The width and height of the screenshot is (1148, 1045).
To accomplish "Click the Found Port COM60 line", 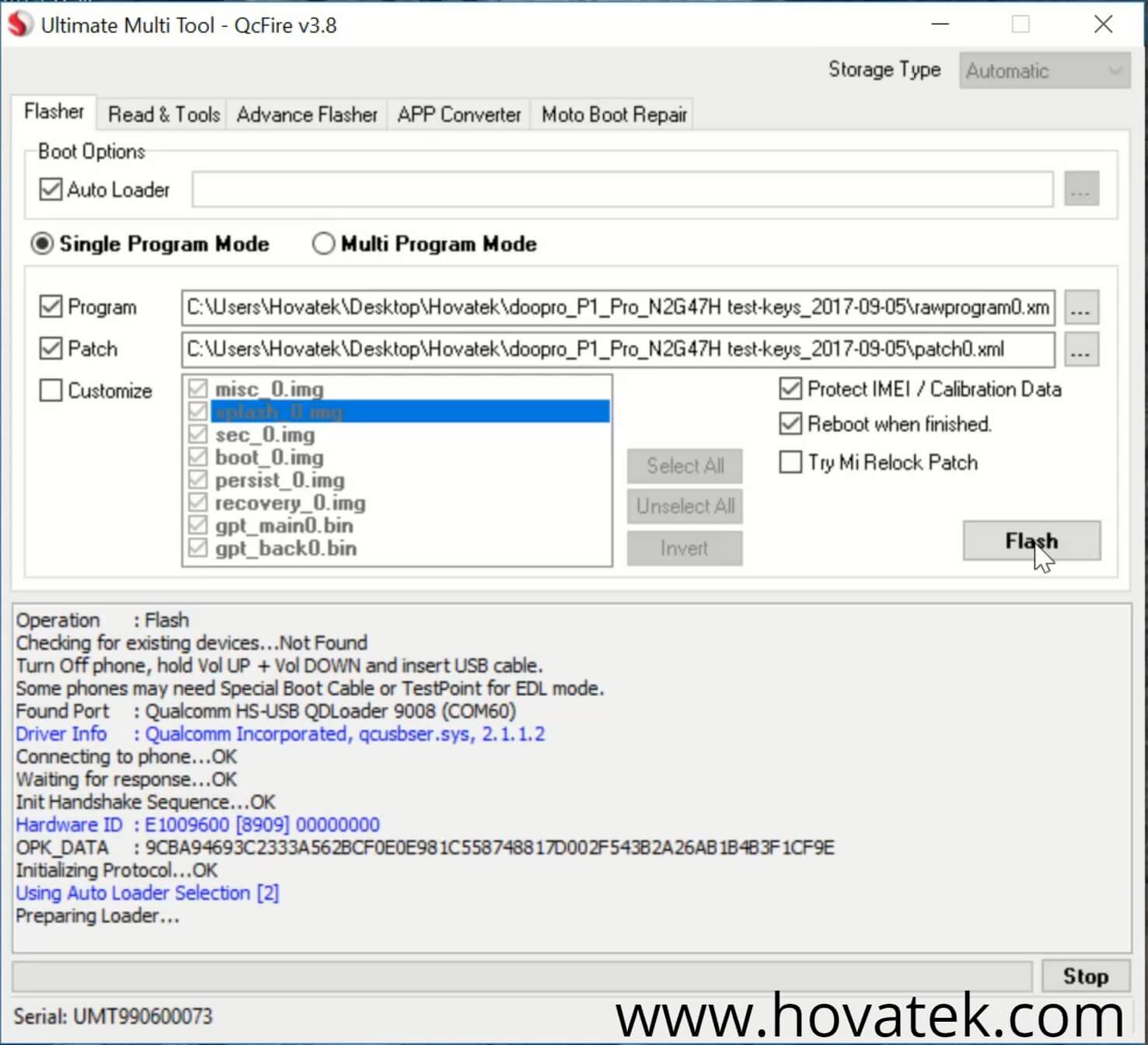I will tap(266, 711).
